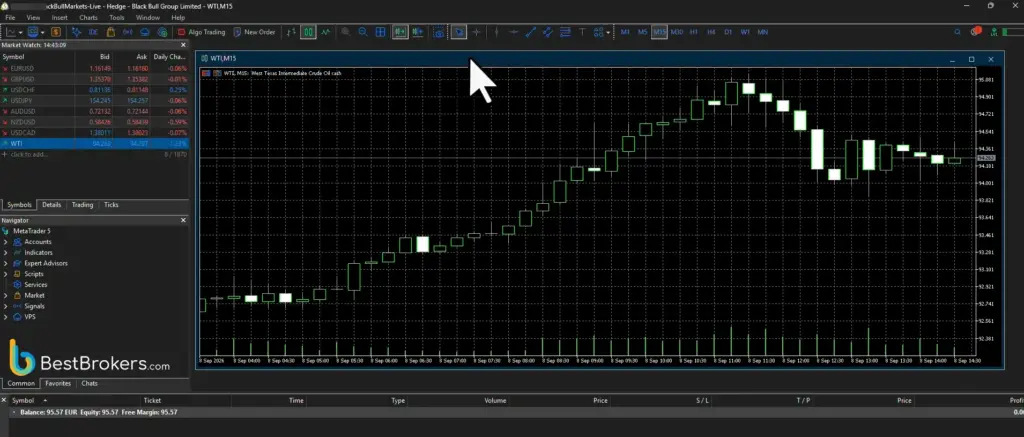
Task: Toggle auto scroll chart to end
Action: tap(400, 32)
